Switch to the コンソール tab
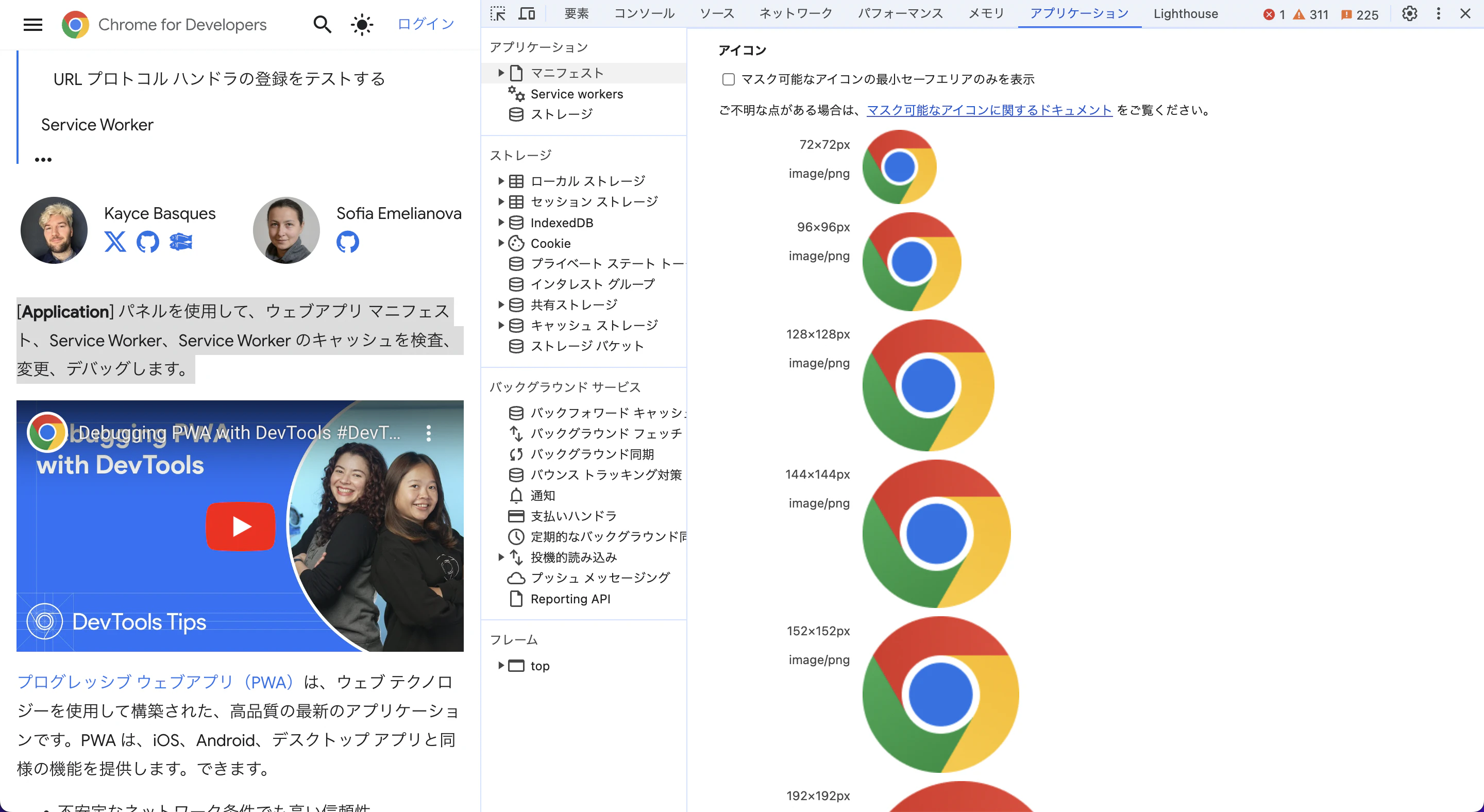 pos(644,13)
